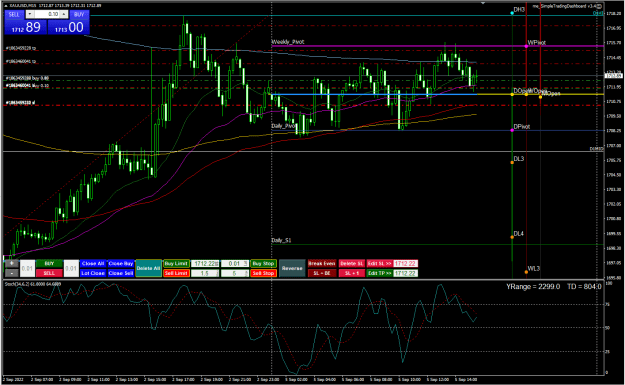Click the red SELL dashboard button
This screenshot has height=385, width=625.
click(x=49, y=273)
